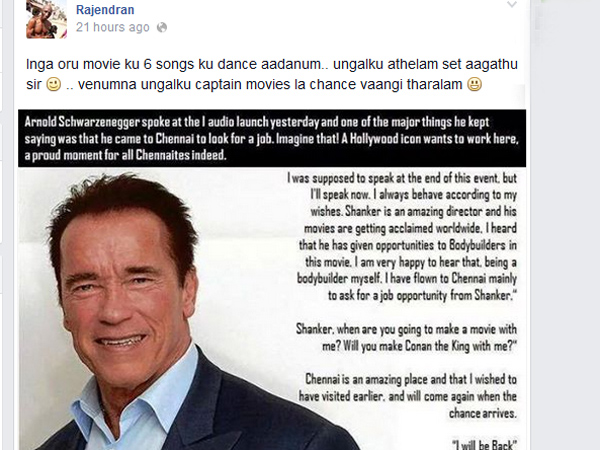Click the post text starting 'Inga oru movie'
The height and width of the screenshot is (450, 600).
(272, 74)
